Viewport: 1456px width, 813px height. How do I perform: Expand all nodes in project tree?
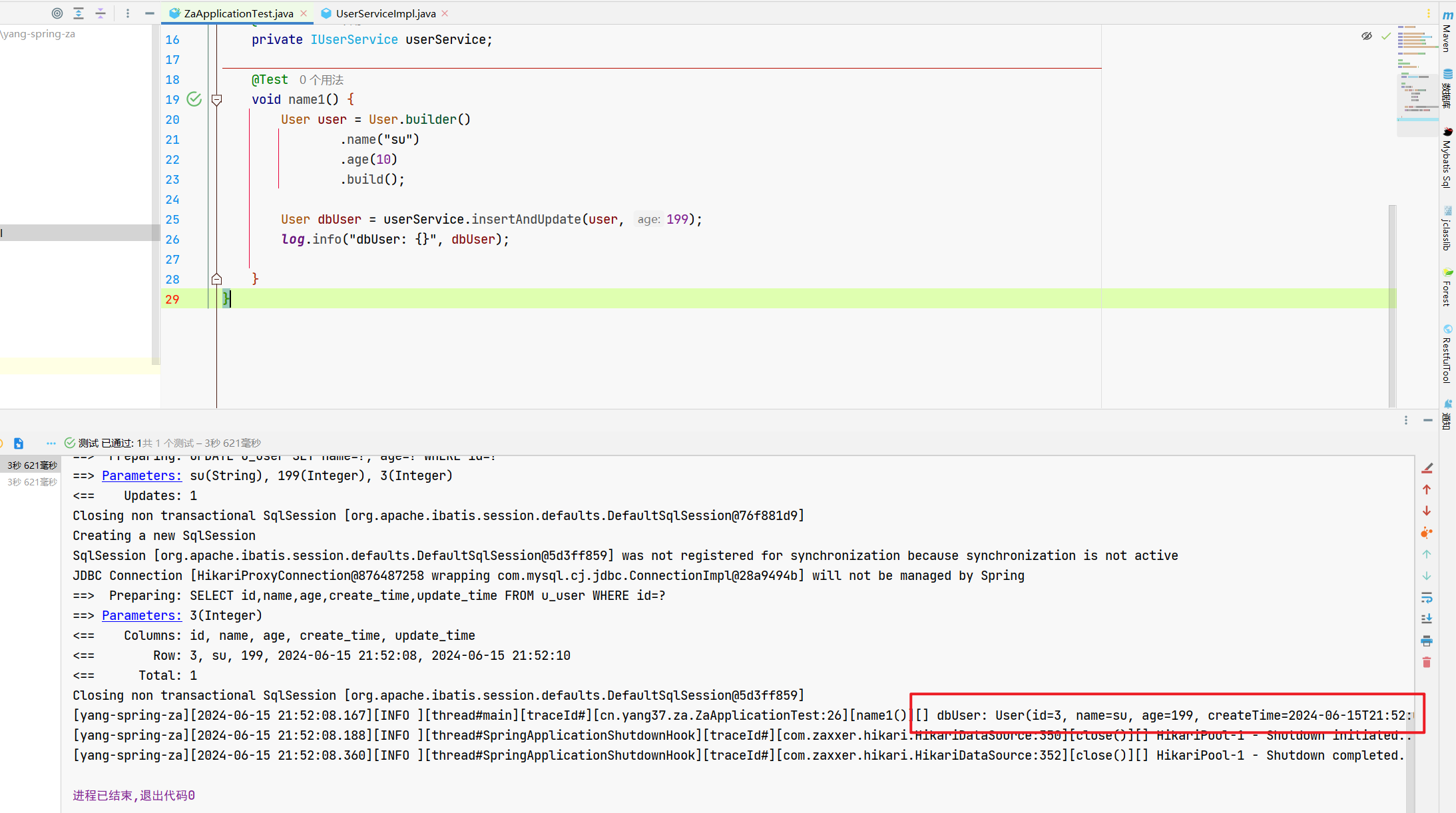(x=79, y=13)
